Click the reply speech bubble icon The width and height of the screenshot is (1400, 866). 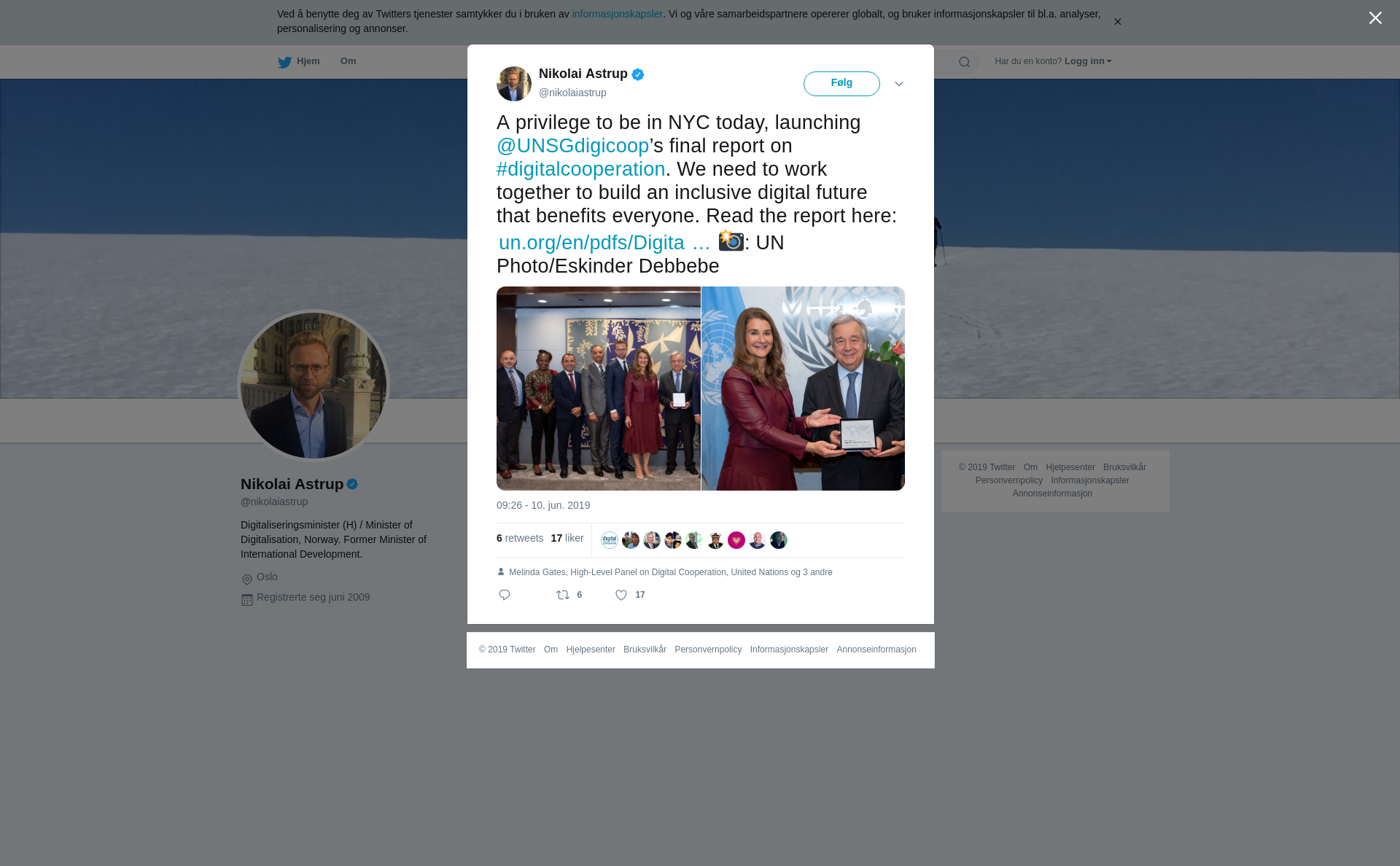pos(505,595)
